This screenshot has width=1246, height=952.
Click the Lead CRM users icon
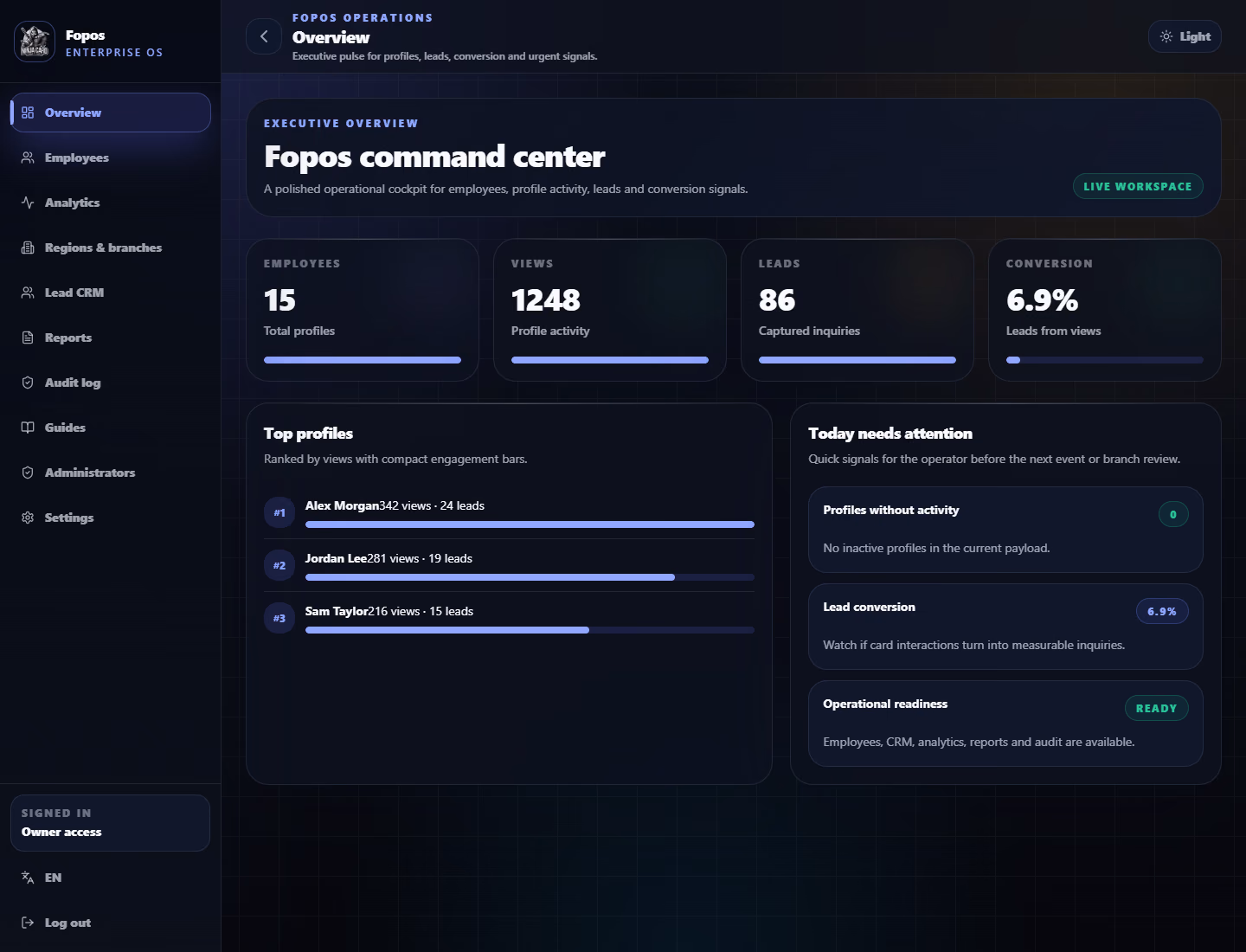point(28,293)
